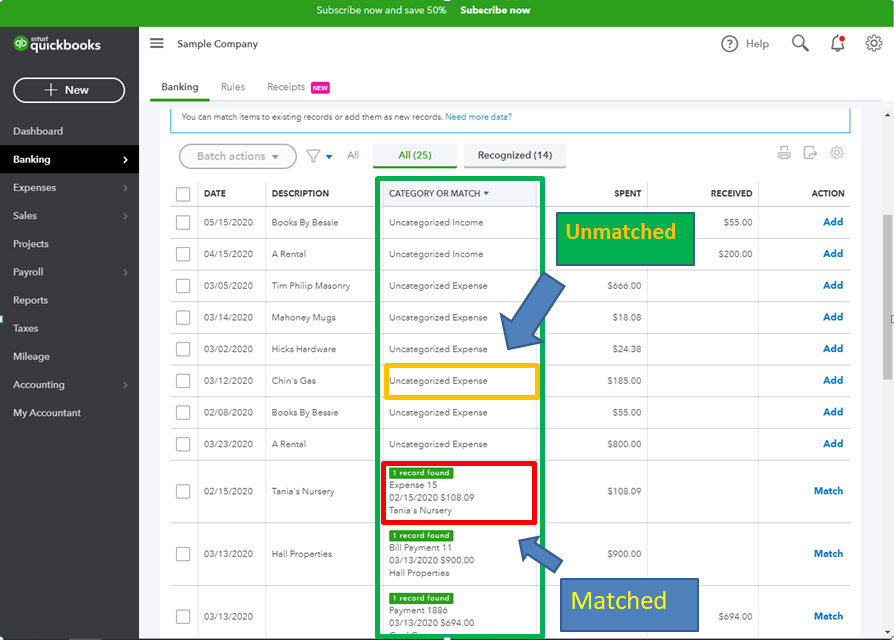The height and width of the screenshot is (640, 894).
Task: Click the All filter label
Action: [353, 155]
